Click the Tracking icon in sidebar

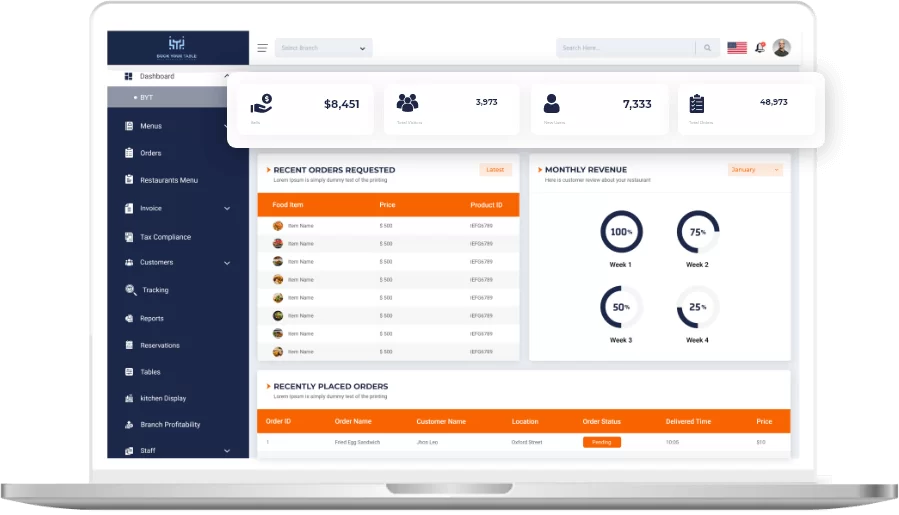[x=130, y=290]
